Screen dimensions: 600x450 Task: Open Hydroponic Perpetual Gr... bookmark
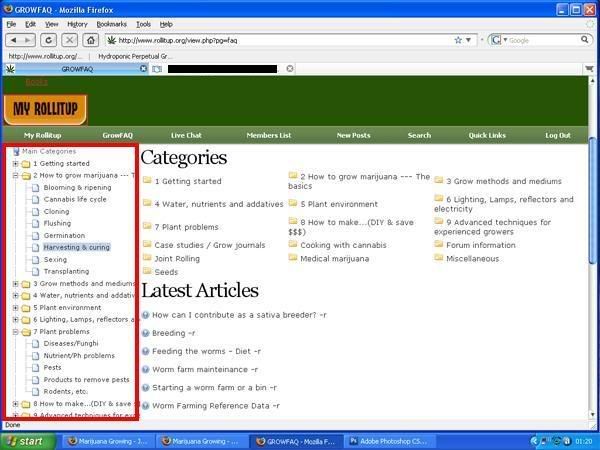pyautogui.click(x=135, y=56)
